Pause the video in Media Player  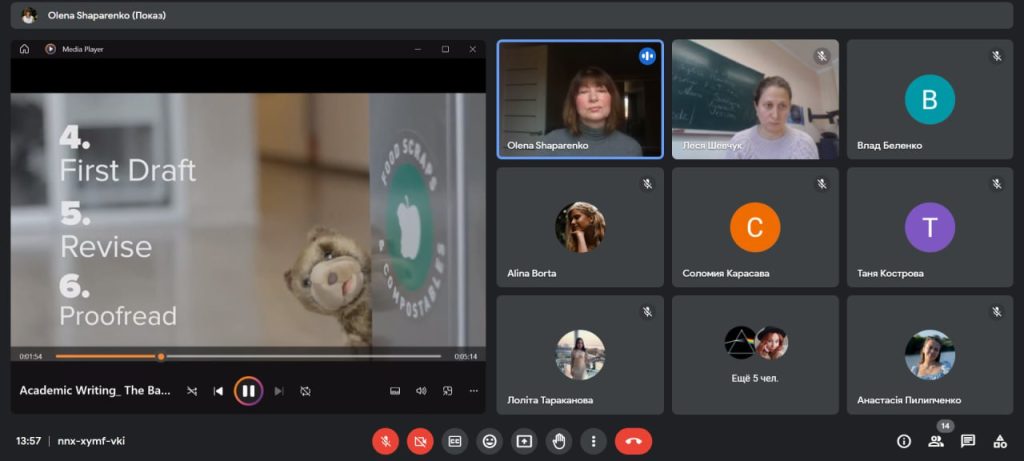(248, 391)
